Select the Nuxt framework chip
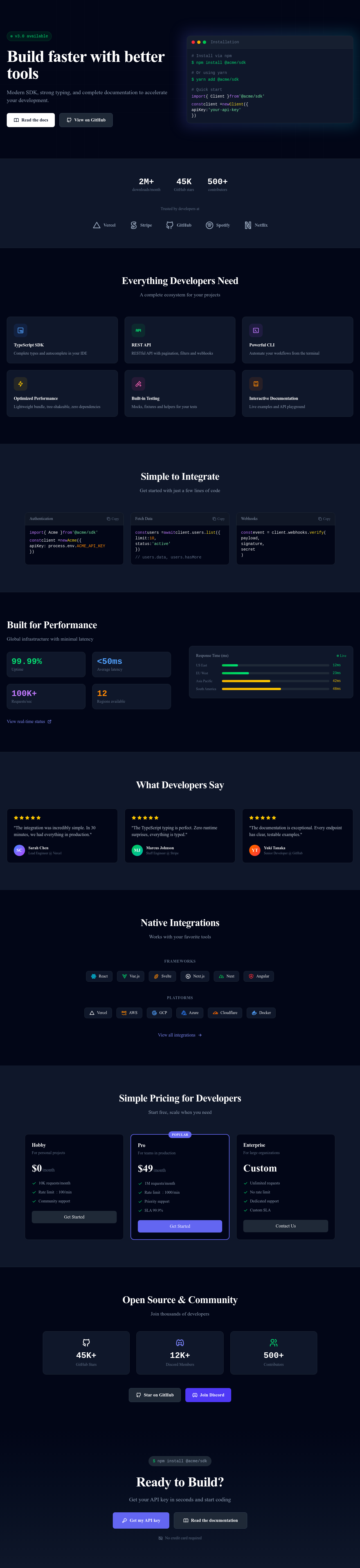 [227, 976]
